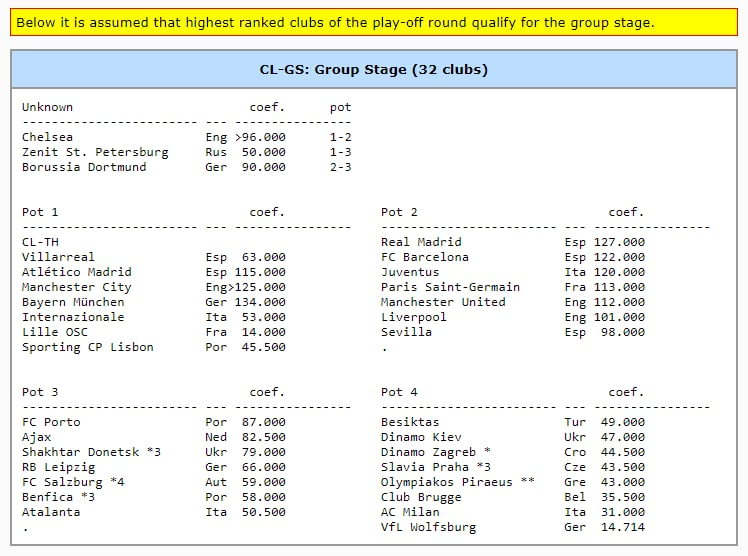The image size is (748, 556).
Task: Click Sporting CP Lisbon in Pot 1
Action: [x=88, y=347]
